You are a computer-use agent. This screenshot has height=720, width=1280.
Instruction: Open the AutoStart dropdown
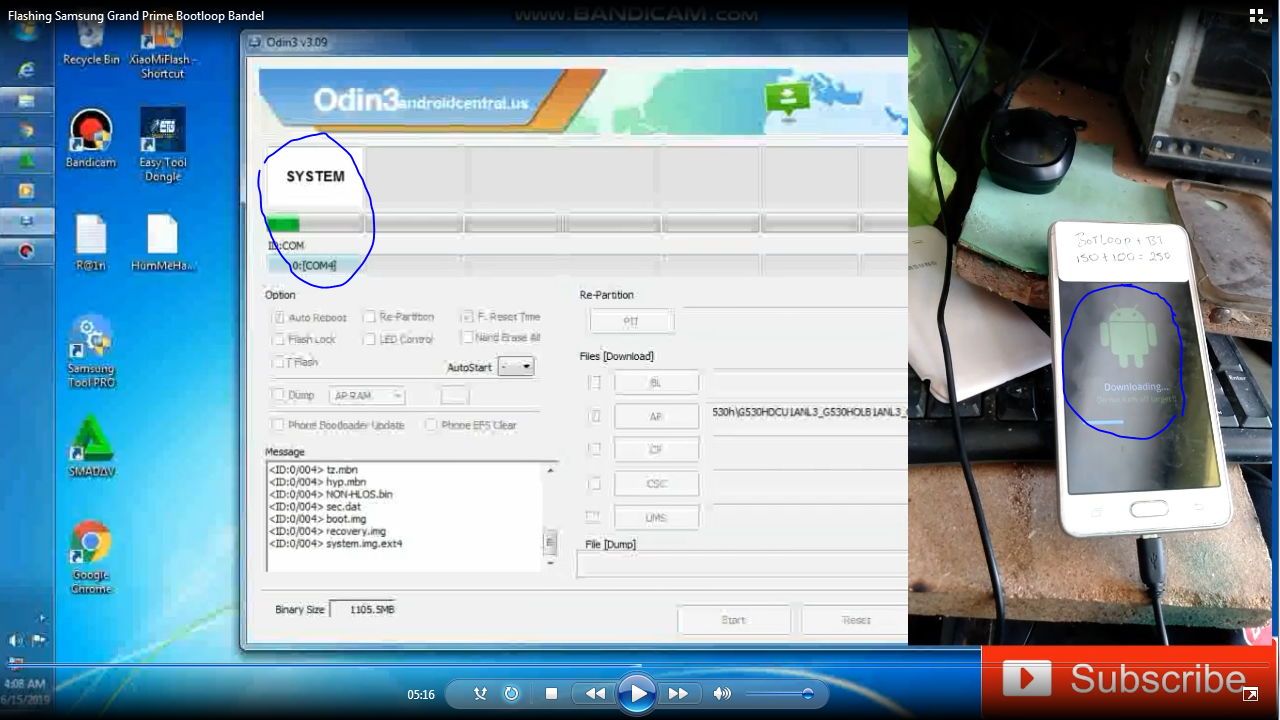pos(516,367)
